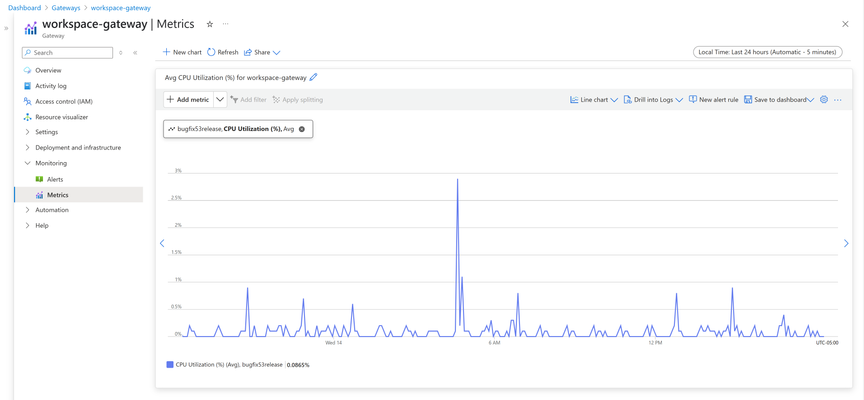Remove the CPU Utilization metric chip
864x400 pixels.
click(x=301, y=129)
